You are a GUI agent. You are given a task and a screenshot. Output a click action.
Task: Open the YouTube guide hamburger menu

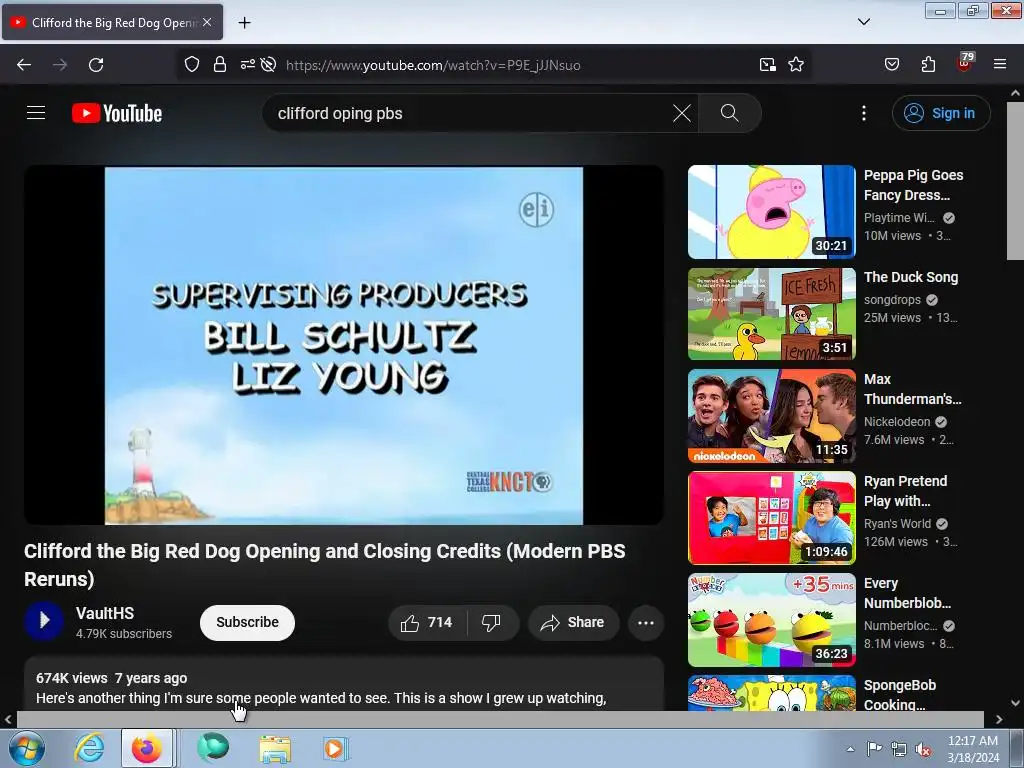coord(36,113)
